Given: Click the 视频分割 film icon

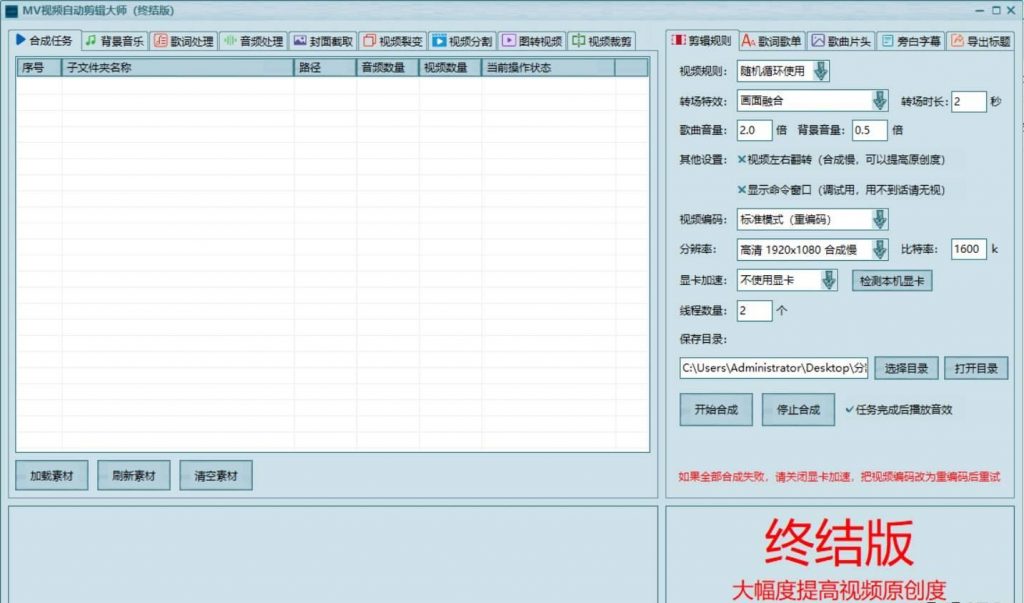Looking at the screenshot, I should click(439, 41).
